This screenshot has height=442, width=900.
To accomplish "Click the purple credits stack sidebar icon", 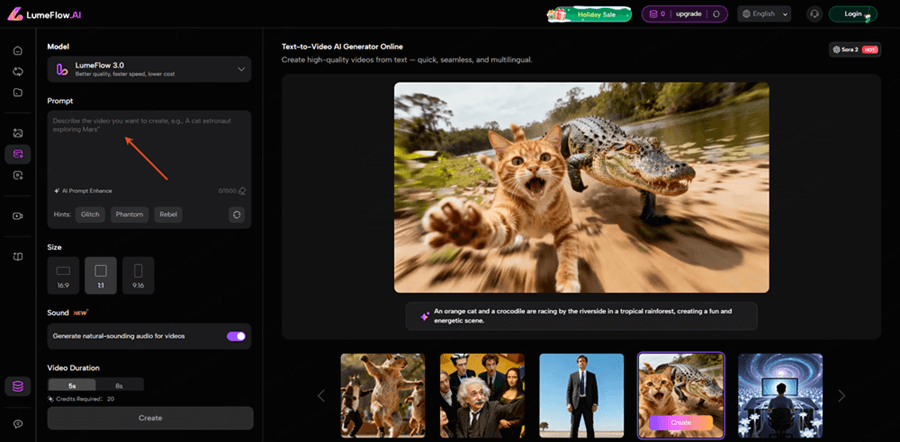I will click(18, 386).
